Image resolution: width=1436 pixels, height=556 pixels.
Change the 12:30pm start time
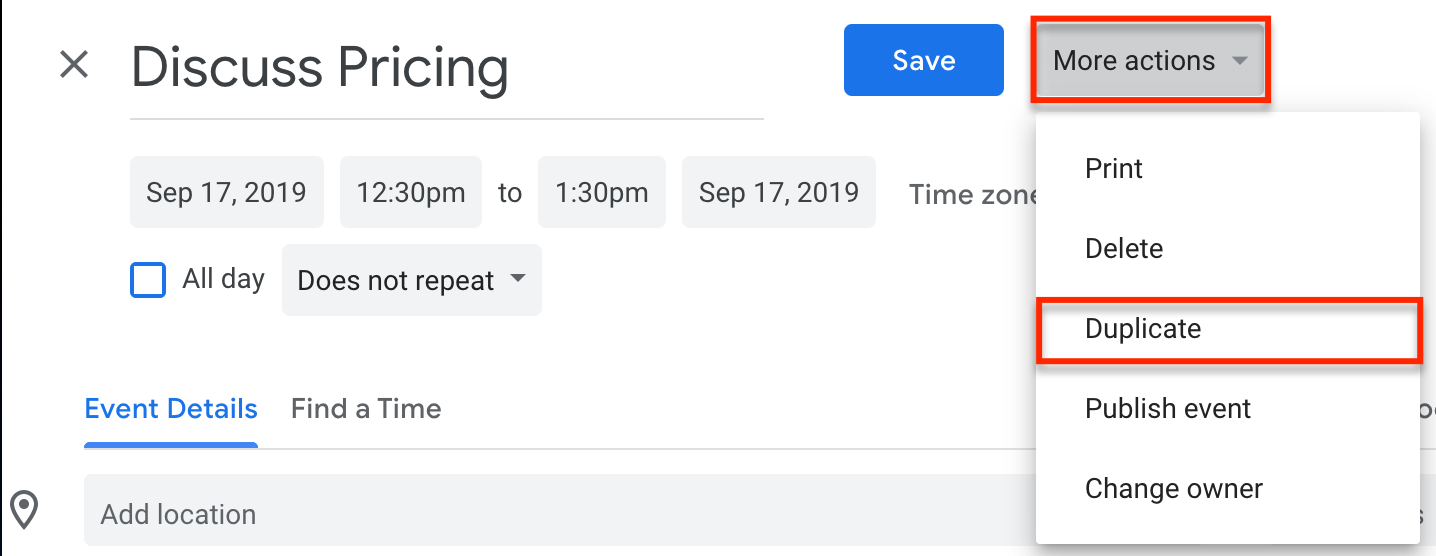411,192
